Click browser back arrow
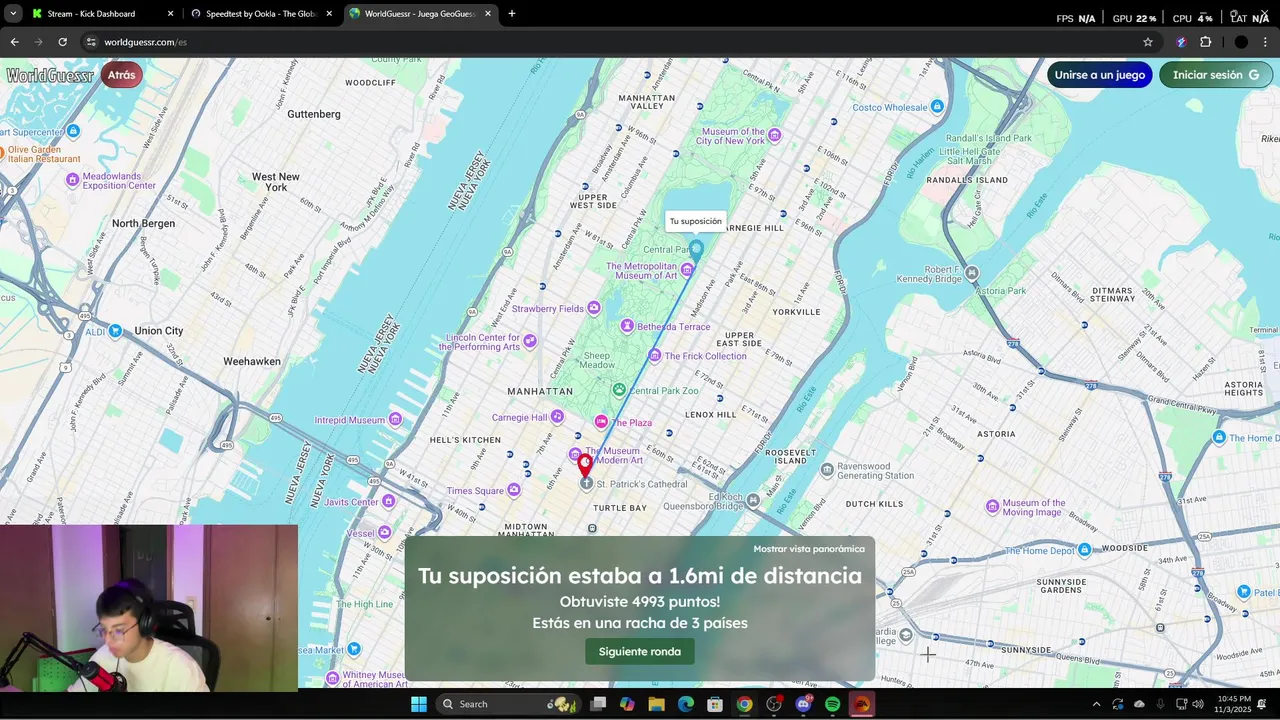This screenshot has height=720, width=1280. [x=14, y=42]
